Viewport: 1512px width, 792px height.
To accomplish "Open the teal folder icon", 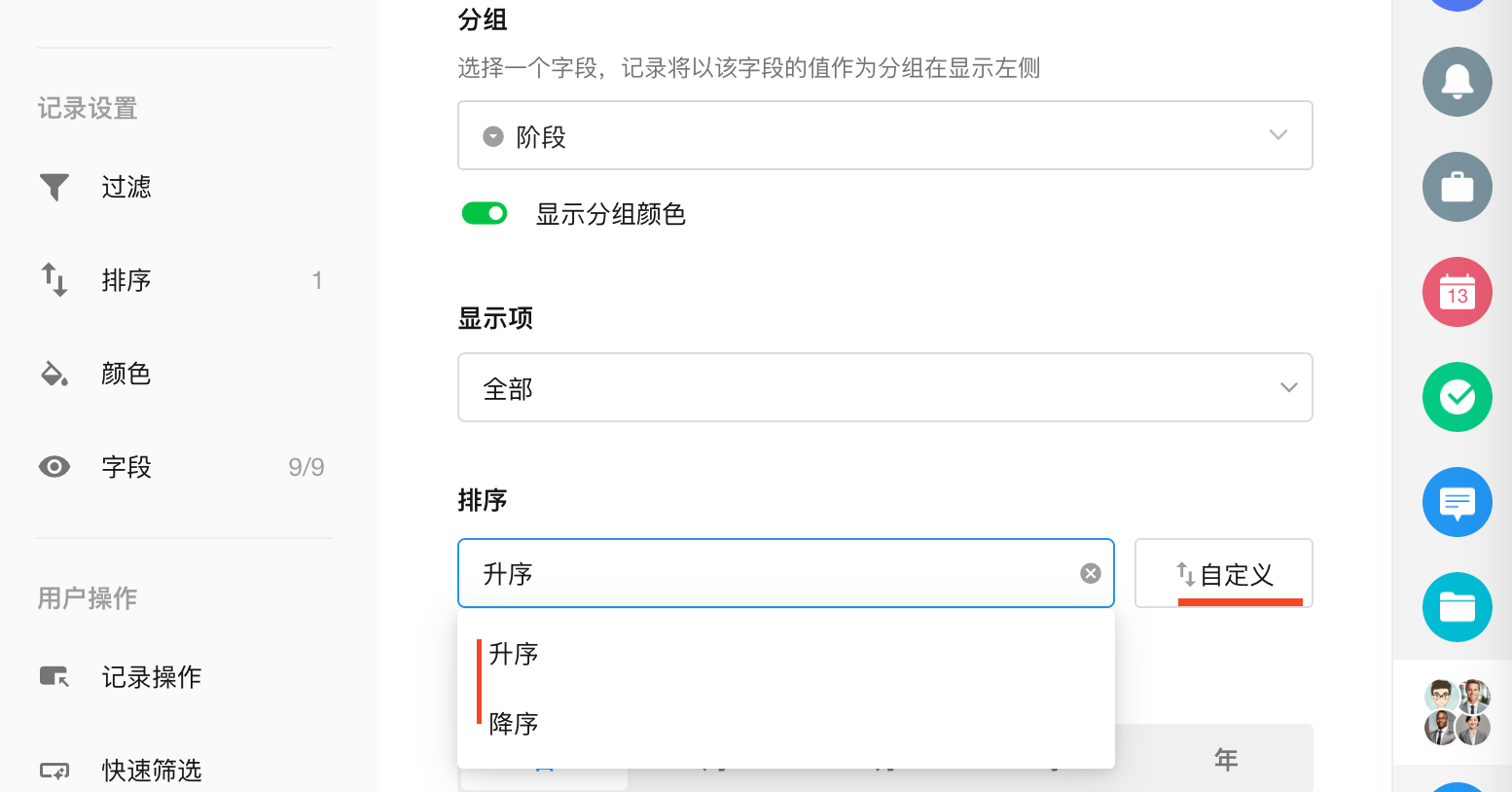I will [1457, 607].
